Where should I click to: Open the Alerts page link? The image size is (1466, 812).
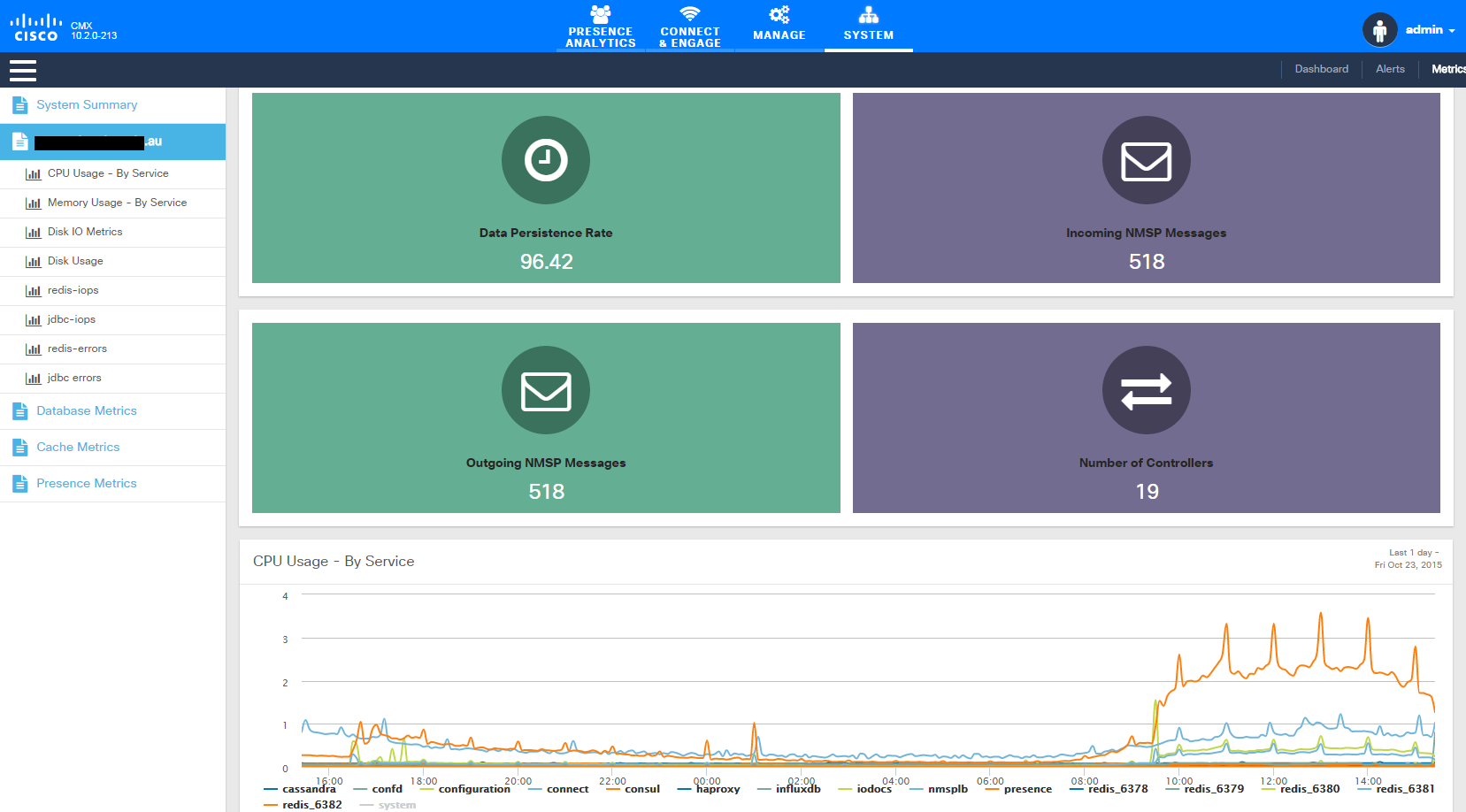tap(1390, 69)
